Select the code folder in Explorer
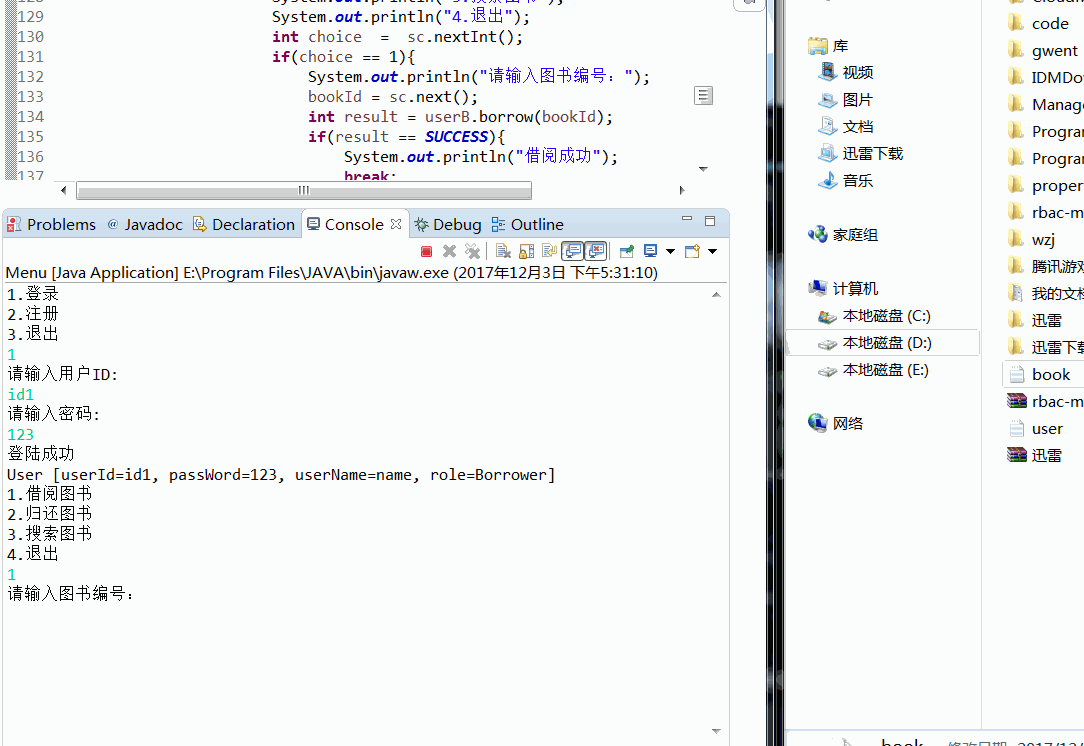Viewport: 1084px width, 746px height. pos(1038,24)
